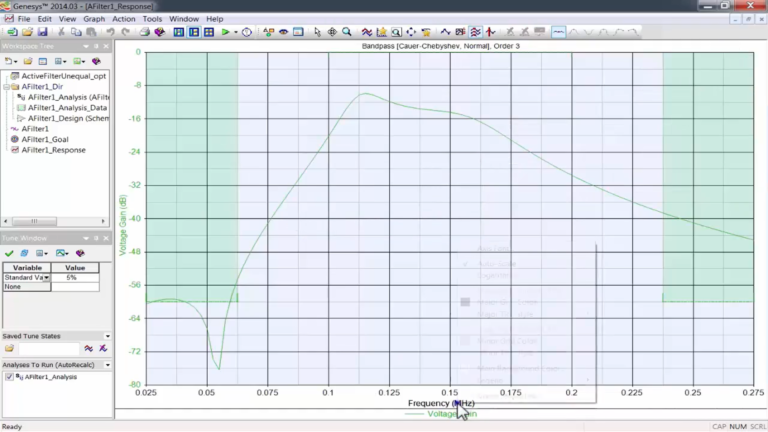Close the Tune Window panel
The height and width of the screenshot is (432, 768).
106,238
